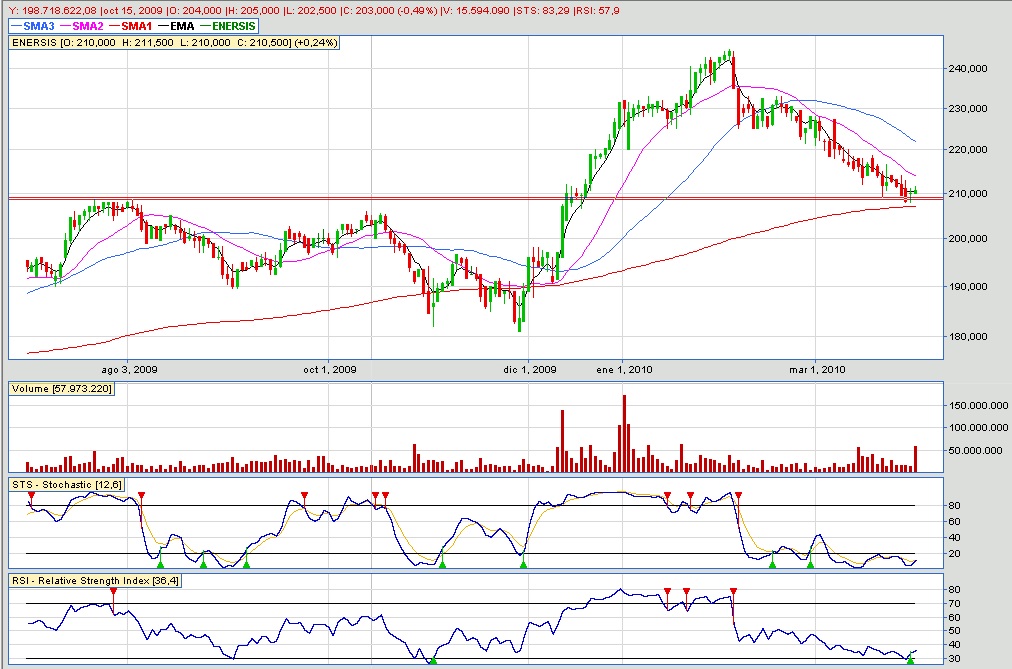The height and width of the screenshot is (669, 1012).
Task: Click the Y: 198.718.622,08 header value
Action: [53, 10]
